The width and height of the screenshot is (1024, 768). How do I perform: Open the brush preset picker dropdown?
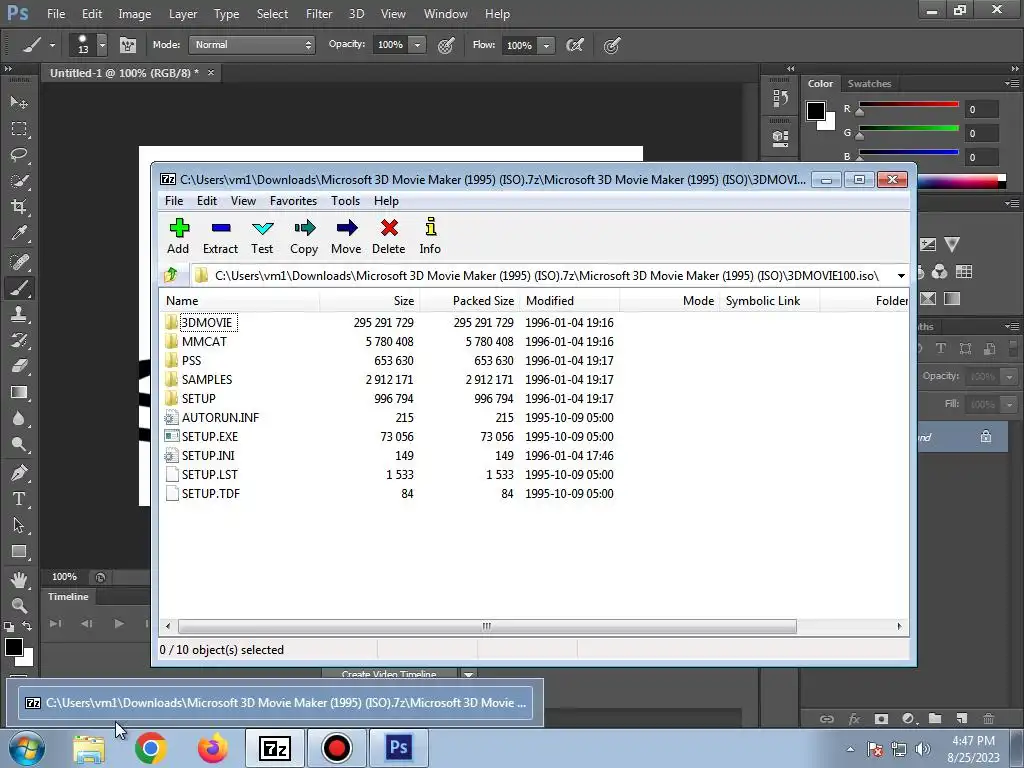102,45
